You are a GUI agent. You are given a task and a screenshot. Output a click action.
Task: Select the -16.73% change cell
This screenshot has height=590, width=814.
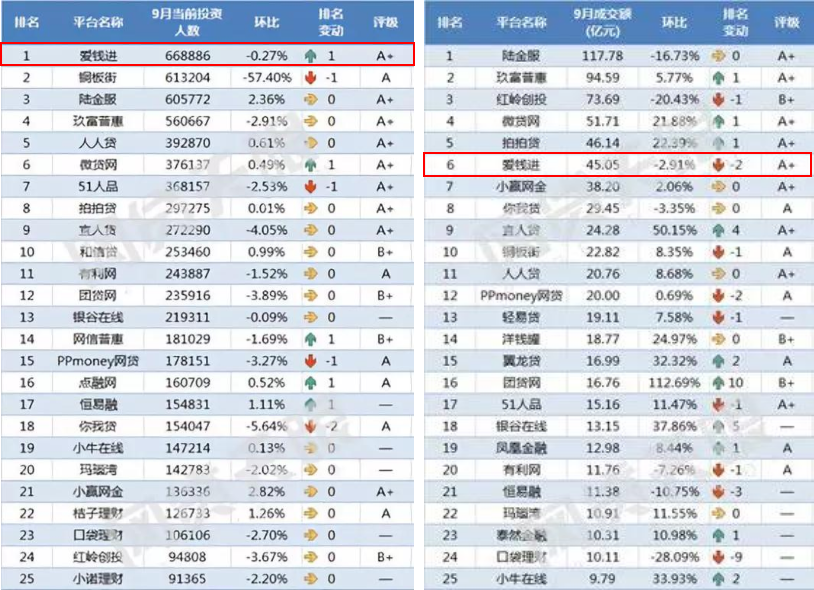[x=675, y=56]
